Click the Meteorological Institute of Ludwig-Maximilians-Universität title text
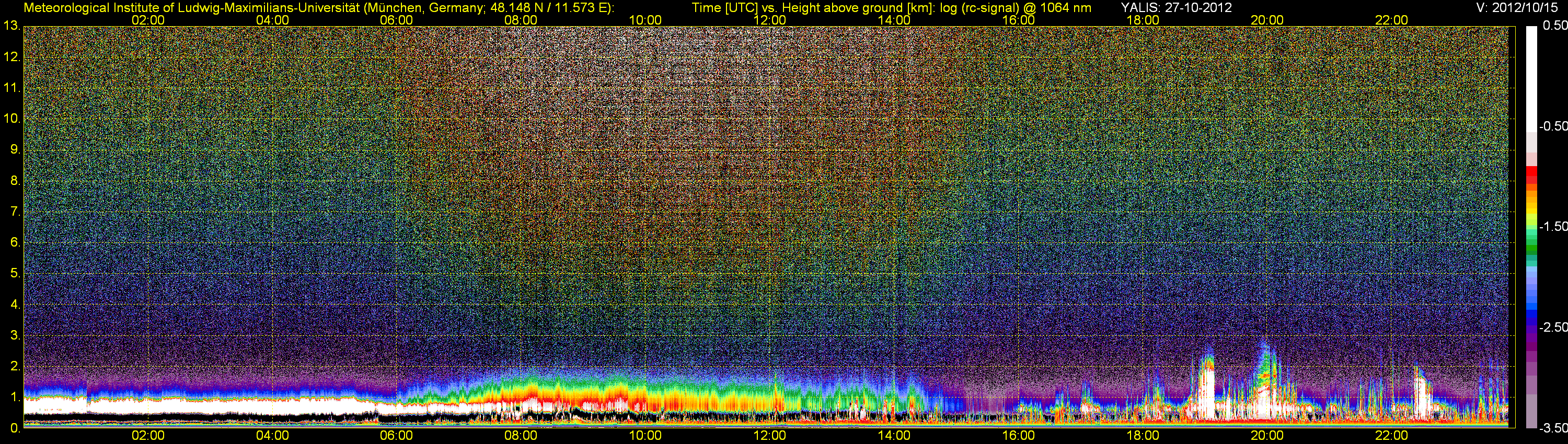1568x444 pixels. pyautogui.click(x=318, y=8)
